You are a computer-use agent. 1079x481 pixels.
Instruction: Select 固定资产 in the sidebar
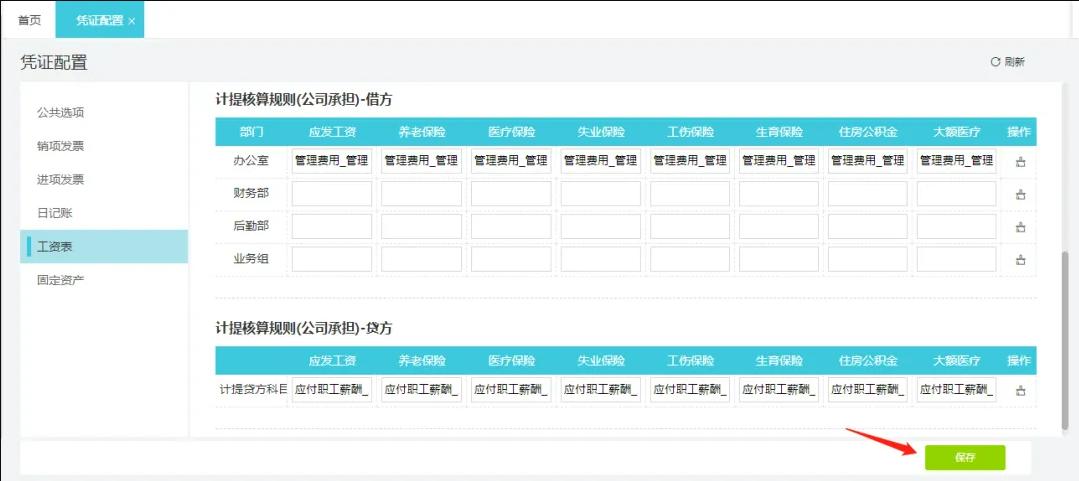[x=61, y=280]
